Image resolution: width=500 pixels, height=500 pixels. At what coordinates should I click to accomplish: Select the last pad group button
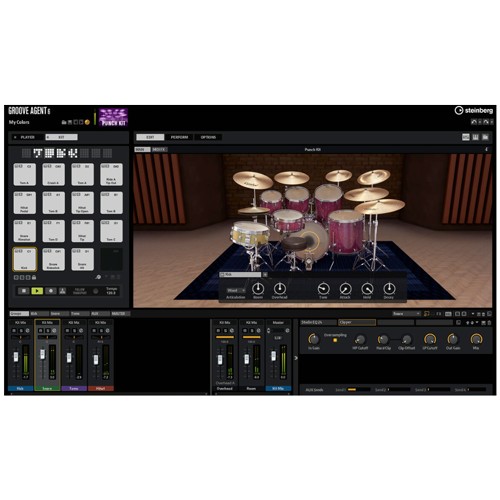point(107,153)
